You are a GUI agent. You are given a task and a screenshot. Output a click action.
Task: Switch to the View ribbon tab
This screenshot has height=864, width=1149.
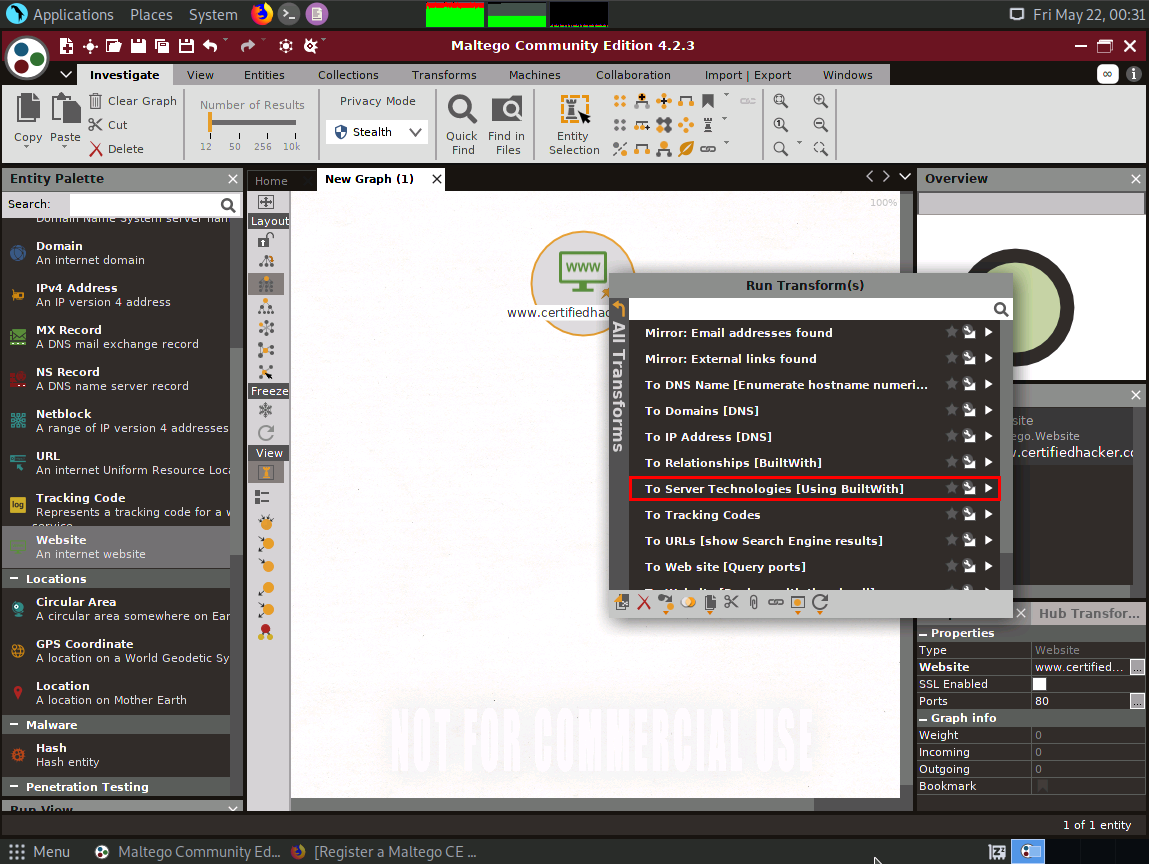(200, 75)
